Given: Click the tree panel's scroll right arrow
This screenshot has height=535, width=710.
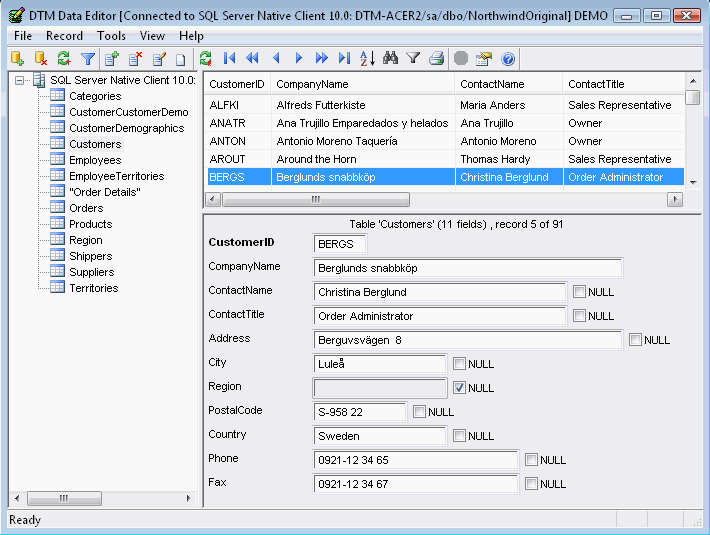Looking at the screenshot, I should point(189,498).
